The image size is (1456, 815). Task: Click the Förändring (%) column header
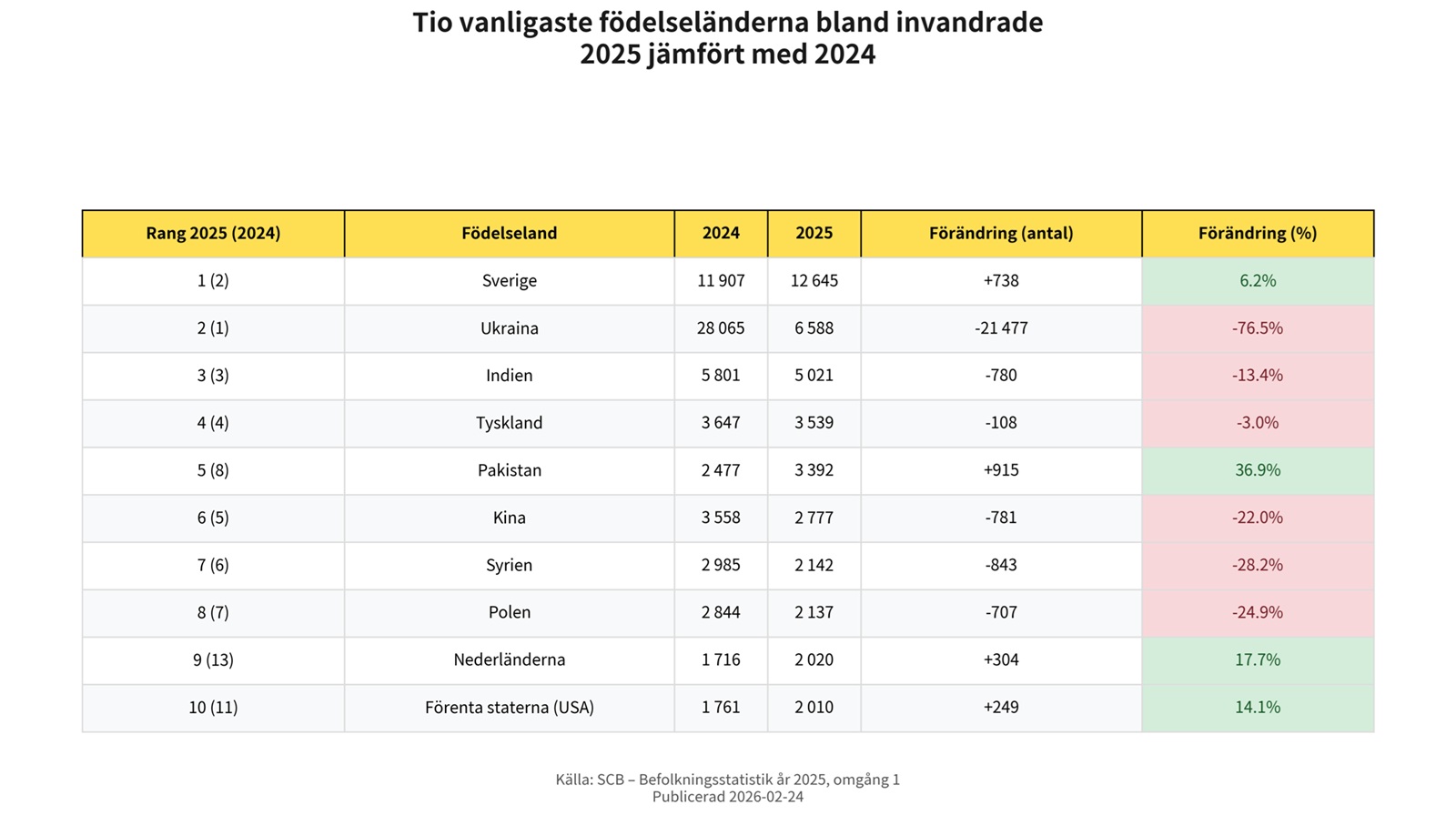tap(1257, 233)
